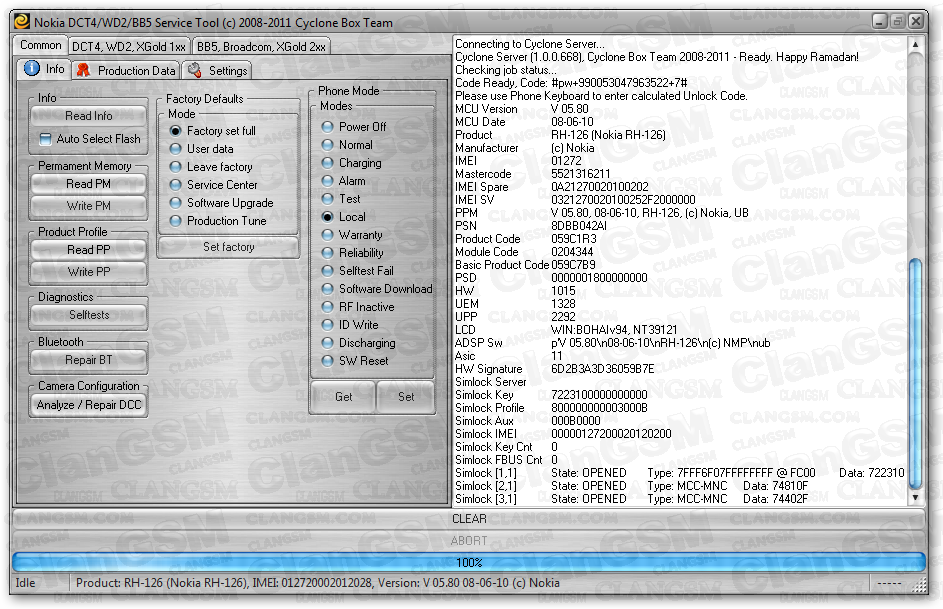Switch to Production Data sub-tab

click(x=126, y=70)
